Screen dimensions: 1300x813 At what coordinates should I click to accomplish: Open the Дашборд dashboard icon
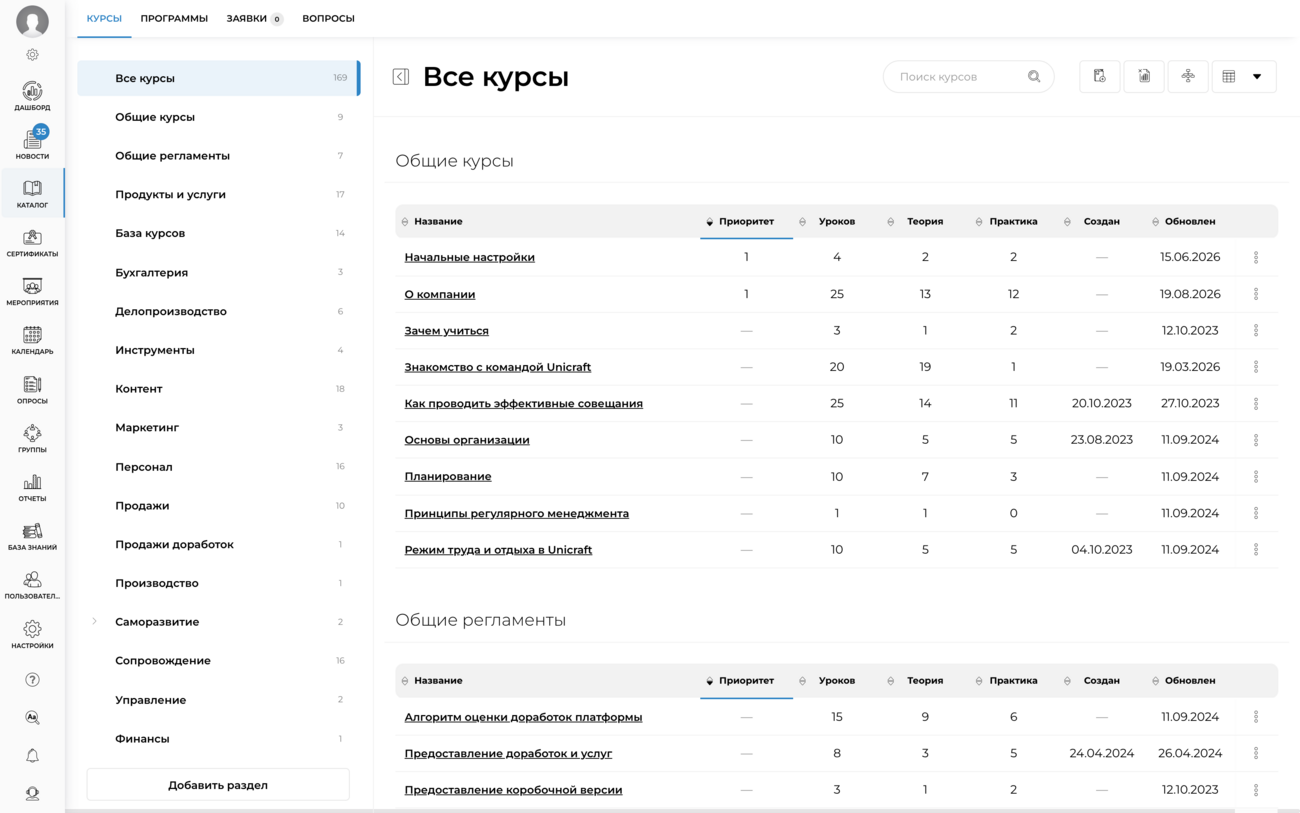click(x=32, y=96)
